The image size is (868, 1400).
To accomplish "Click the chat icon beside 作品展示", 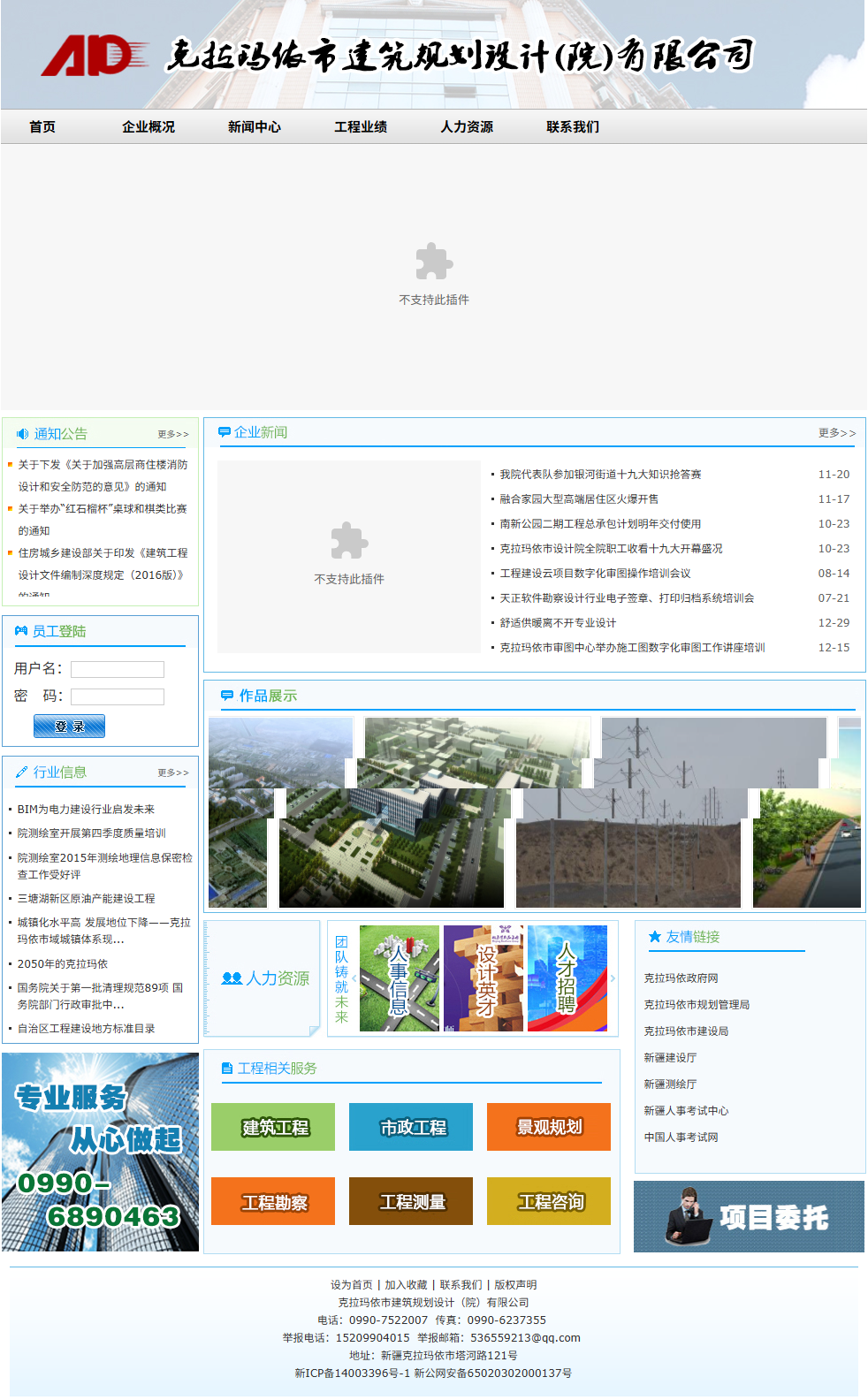I will point(227,696).
